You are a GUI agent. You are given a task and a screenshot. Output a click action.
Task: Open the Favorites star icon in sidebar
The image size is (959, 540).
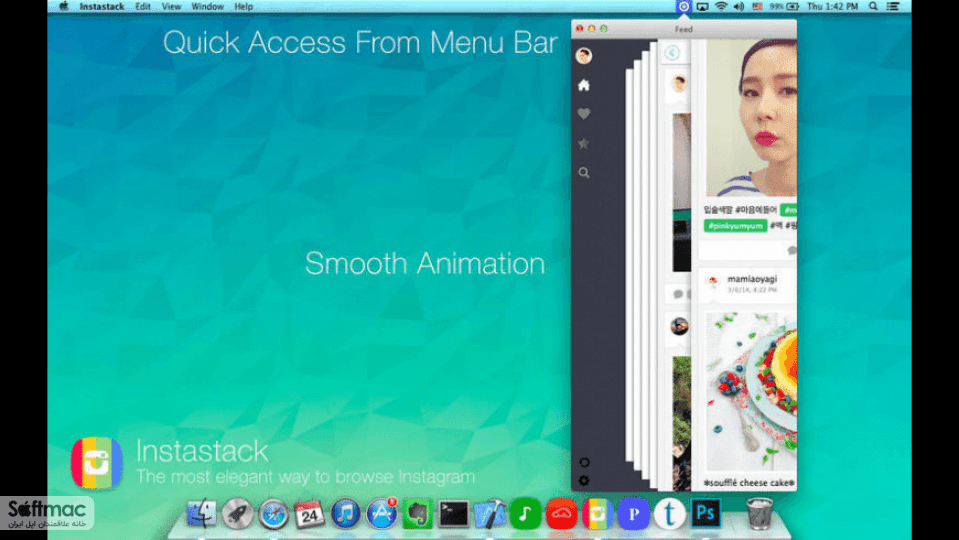point(583,143)
